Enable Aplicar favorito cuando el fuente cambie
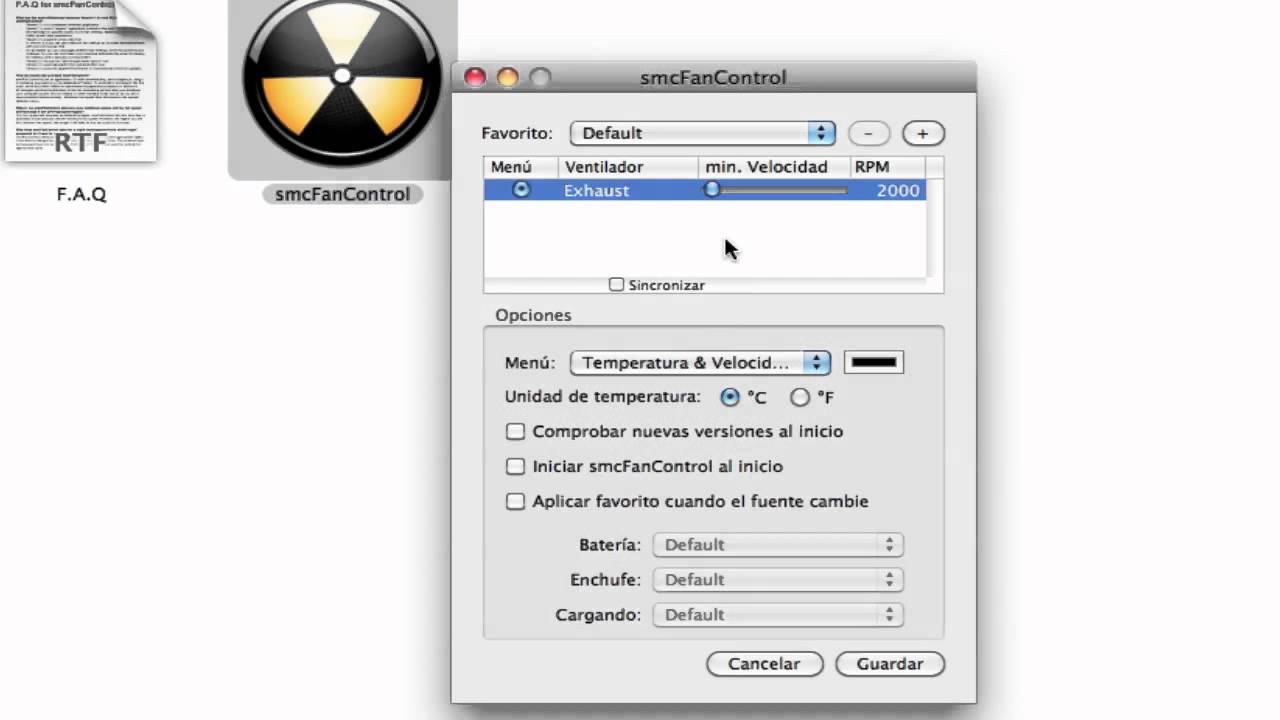 [x=515, y=502]
